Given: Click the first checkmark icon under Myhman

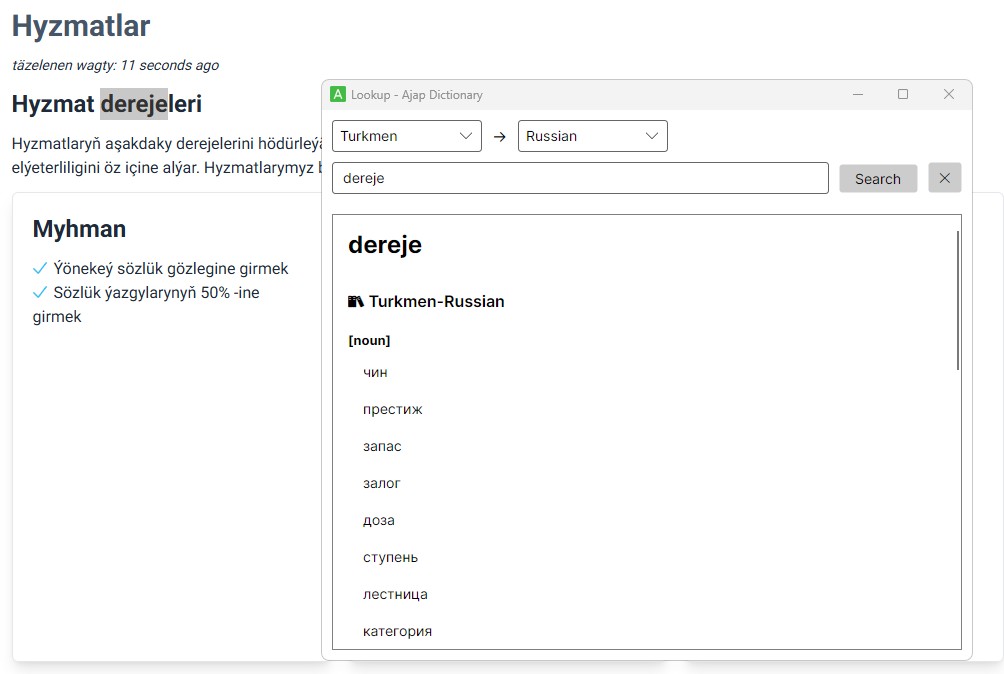Looking at the screenshot, I should coord(40,268).
